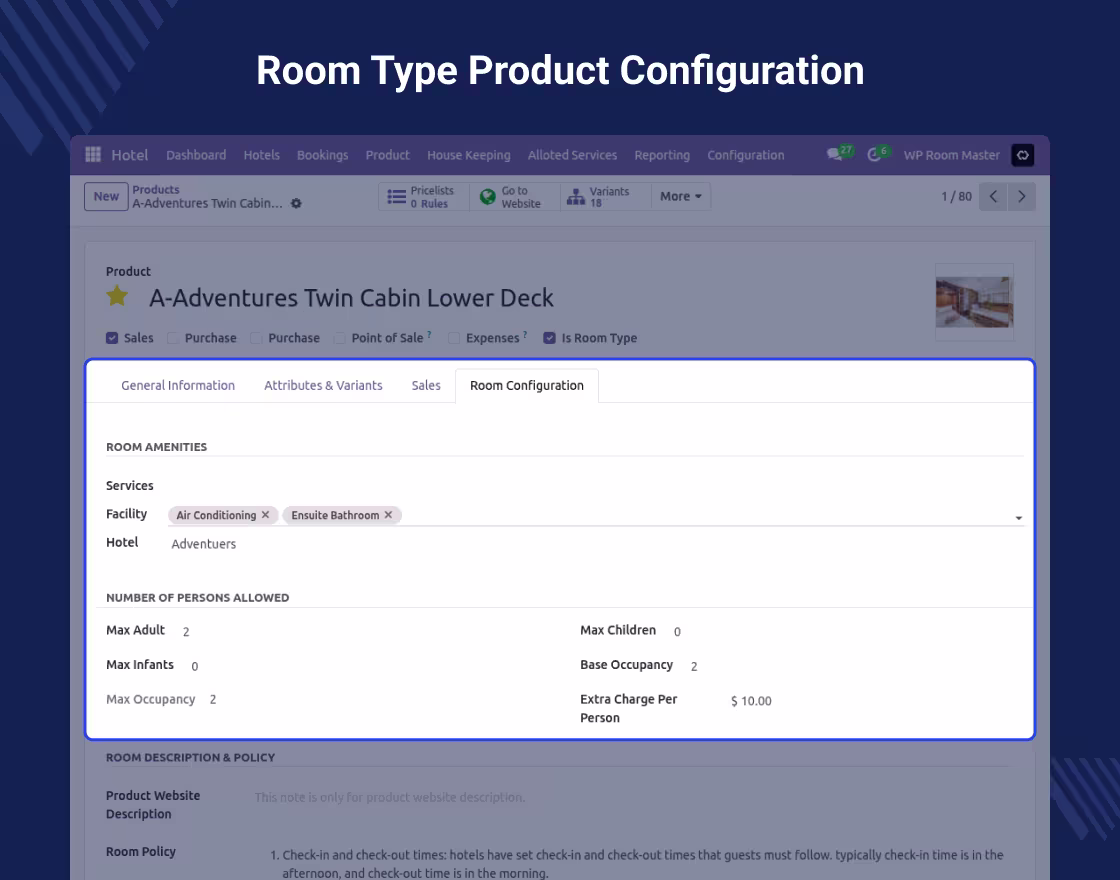Go to the next record arrow
This screenshot has height=880, width=1120.
click(x=1021, y=196)
